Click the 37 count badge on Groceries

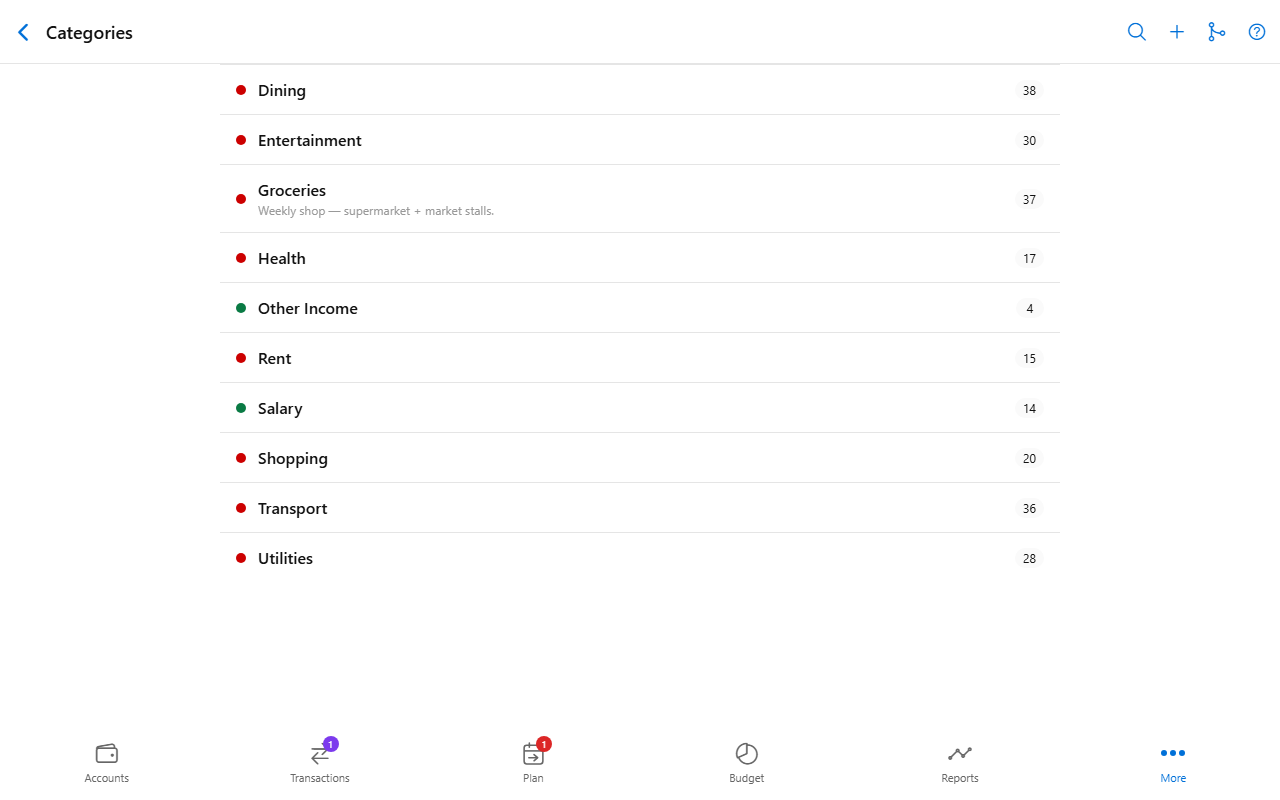[x=1029, y=199]
